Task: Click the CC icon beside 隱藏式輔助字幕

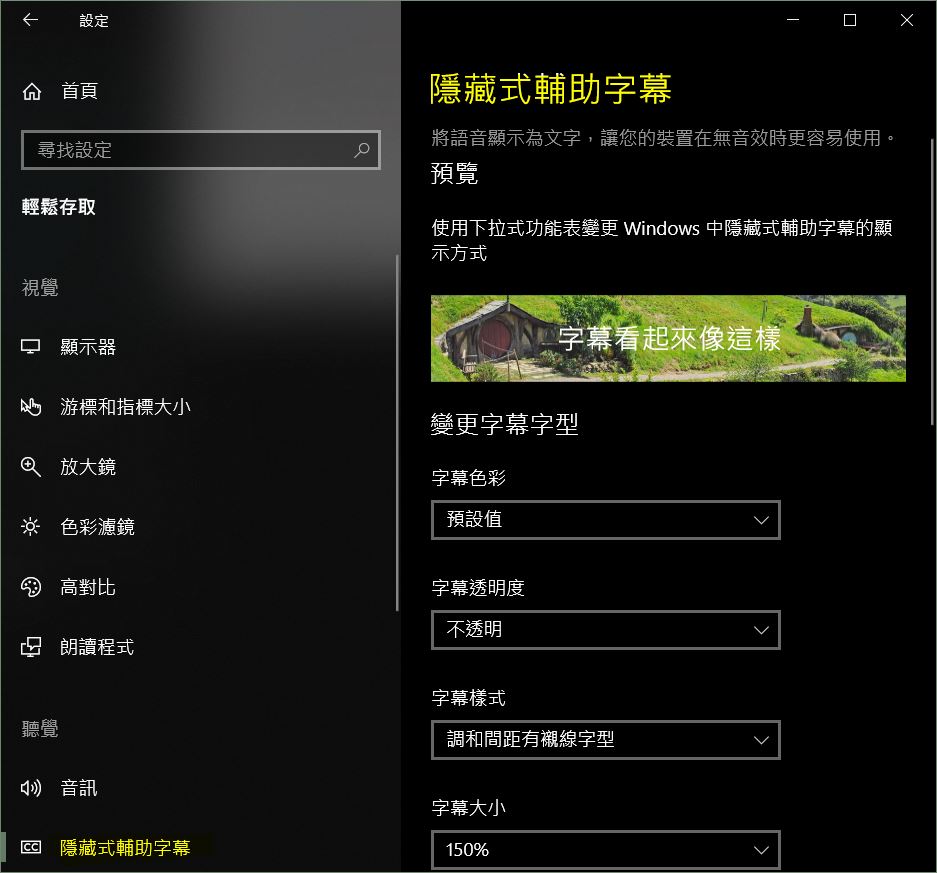Action: click(x=30, y=847)
